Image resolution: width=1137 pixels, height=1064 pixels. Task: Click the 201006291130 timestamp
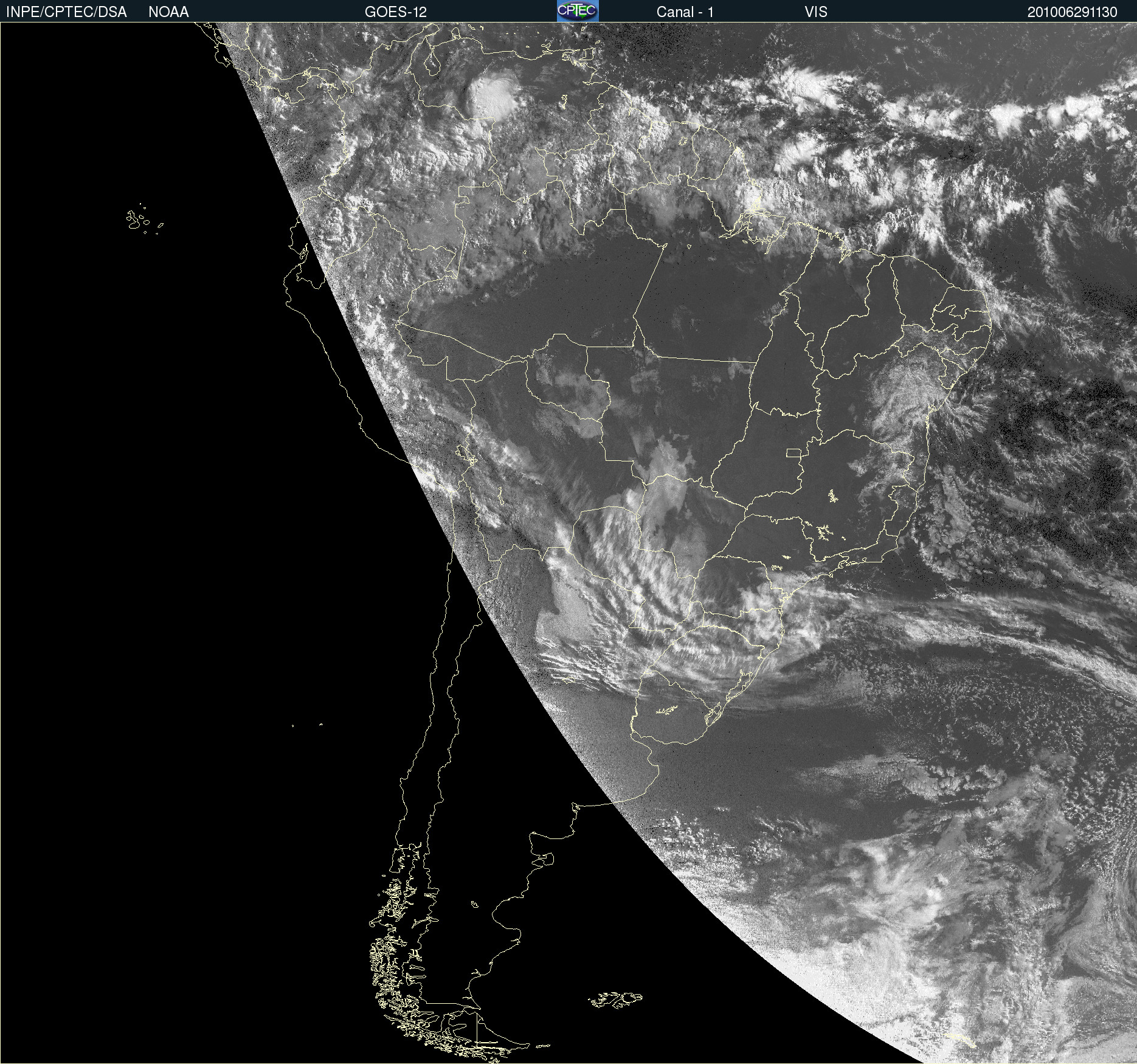coord(1073,12)
